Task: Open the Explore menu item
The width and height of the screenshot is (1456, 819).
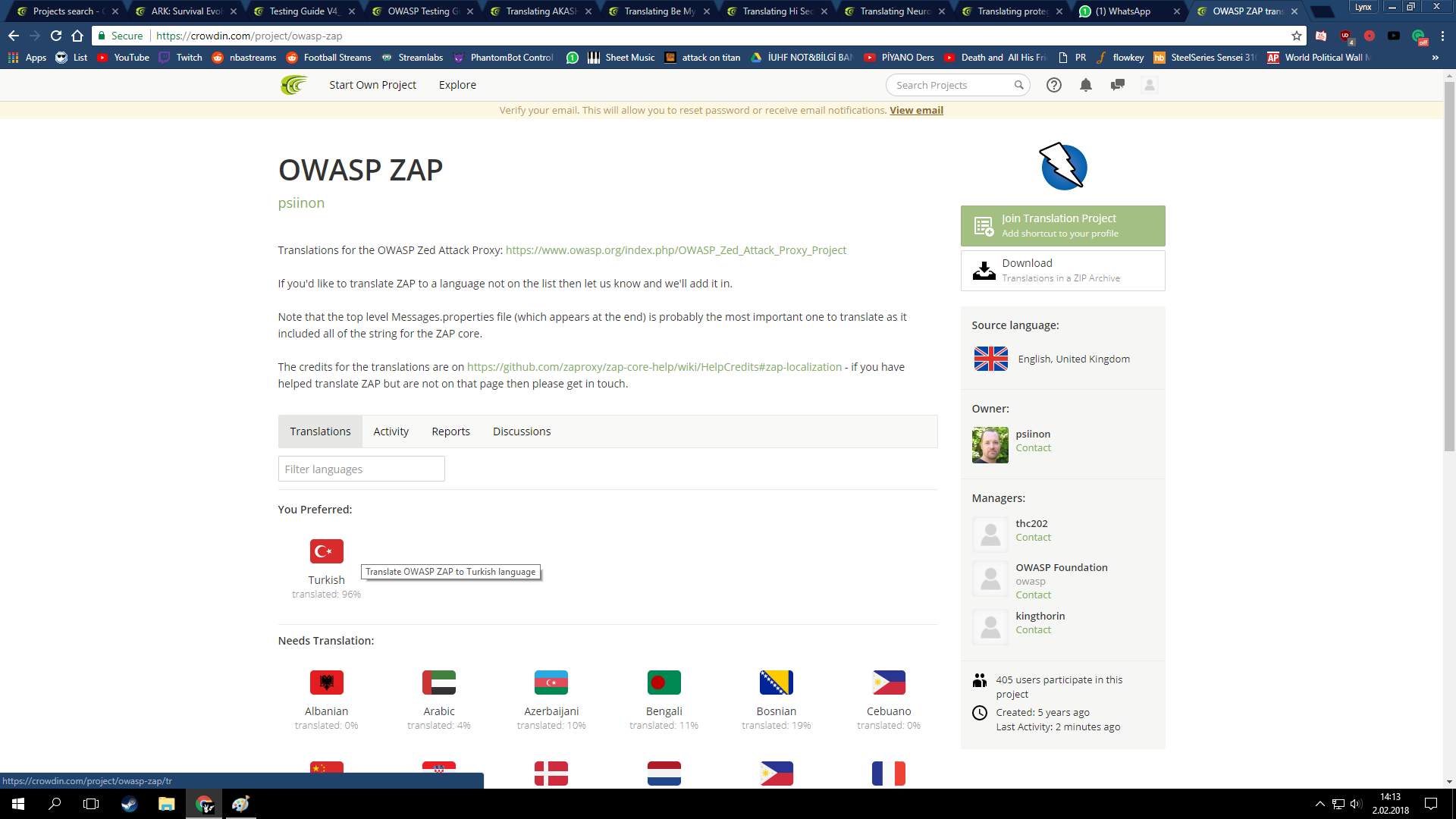Action: [457, 85]
